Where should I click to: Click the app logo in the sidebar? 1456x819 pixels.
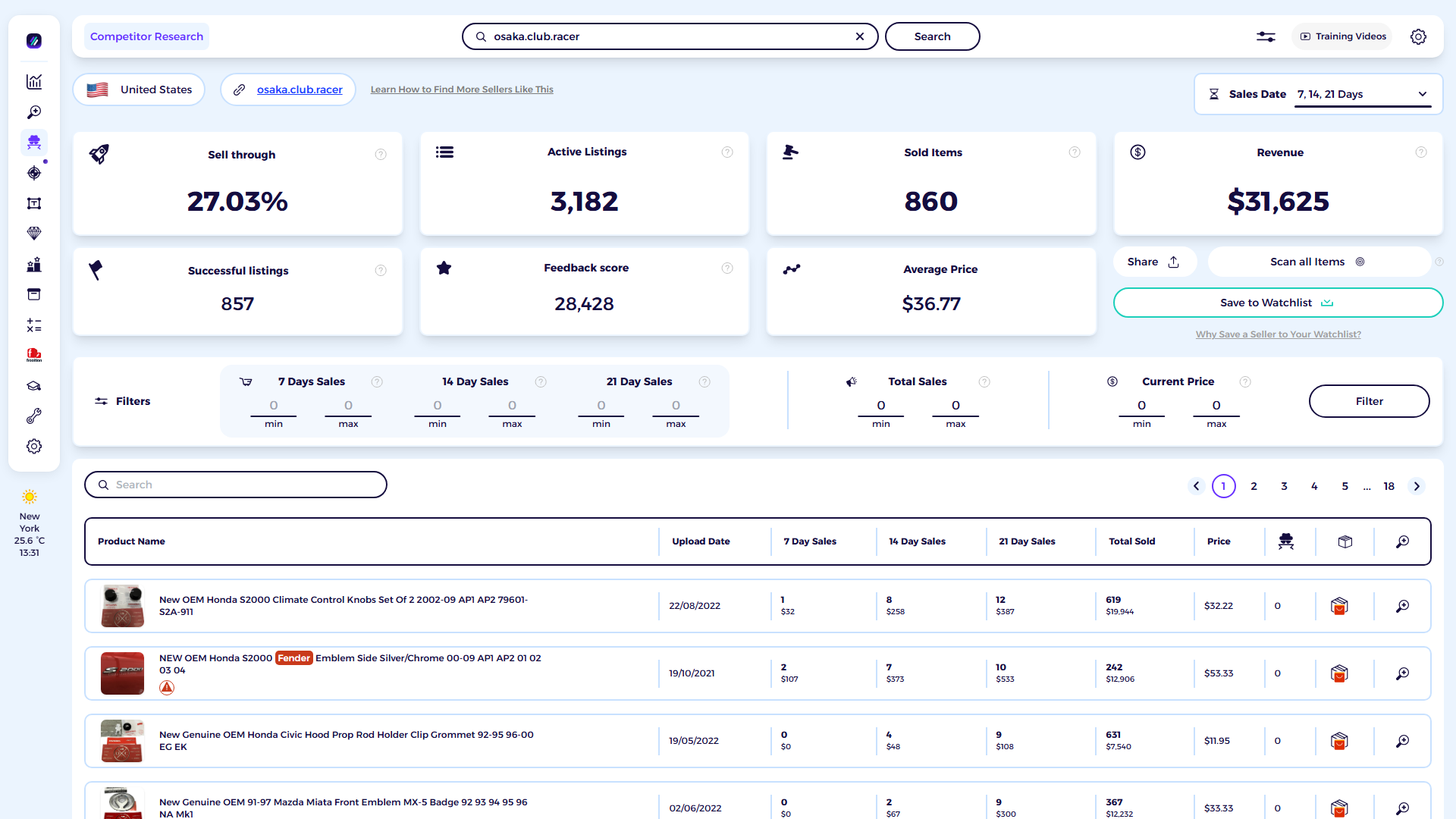[34, 41]
